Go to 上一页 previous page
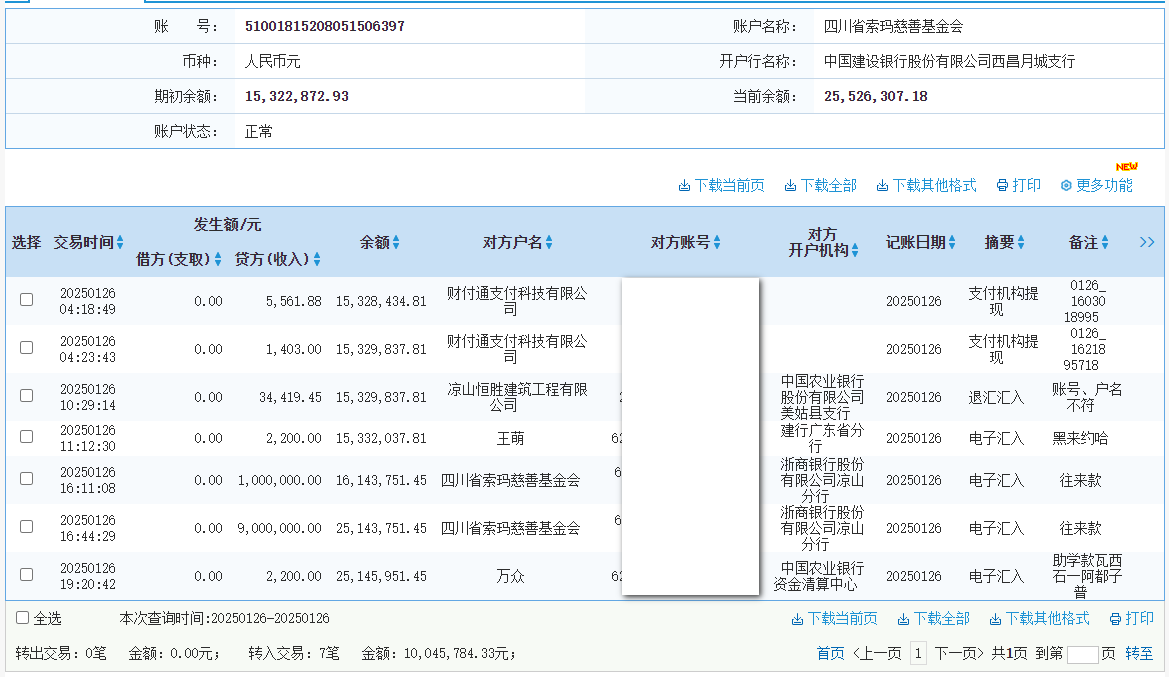This screenshot has height=677, width=1169. (x=877, y=654)
